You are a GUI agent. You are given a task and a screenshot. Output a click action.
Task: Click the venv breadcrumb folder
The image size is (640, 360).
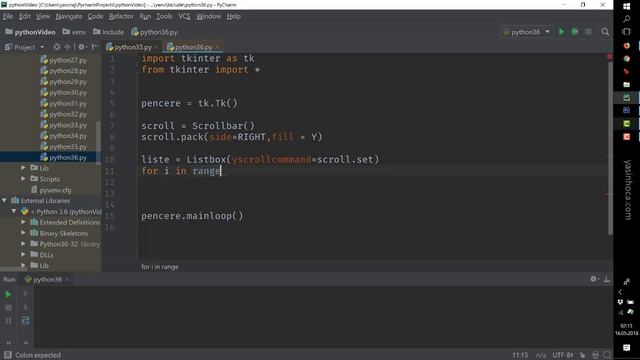(x=74, y=32)
